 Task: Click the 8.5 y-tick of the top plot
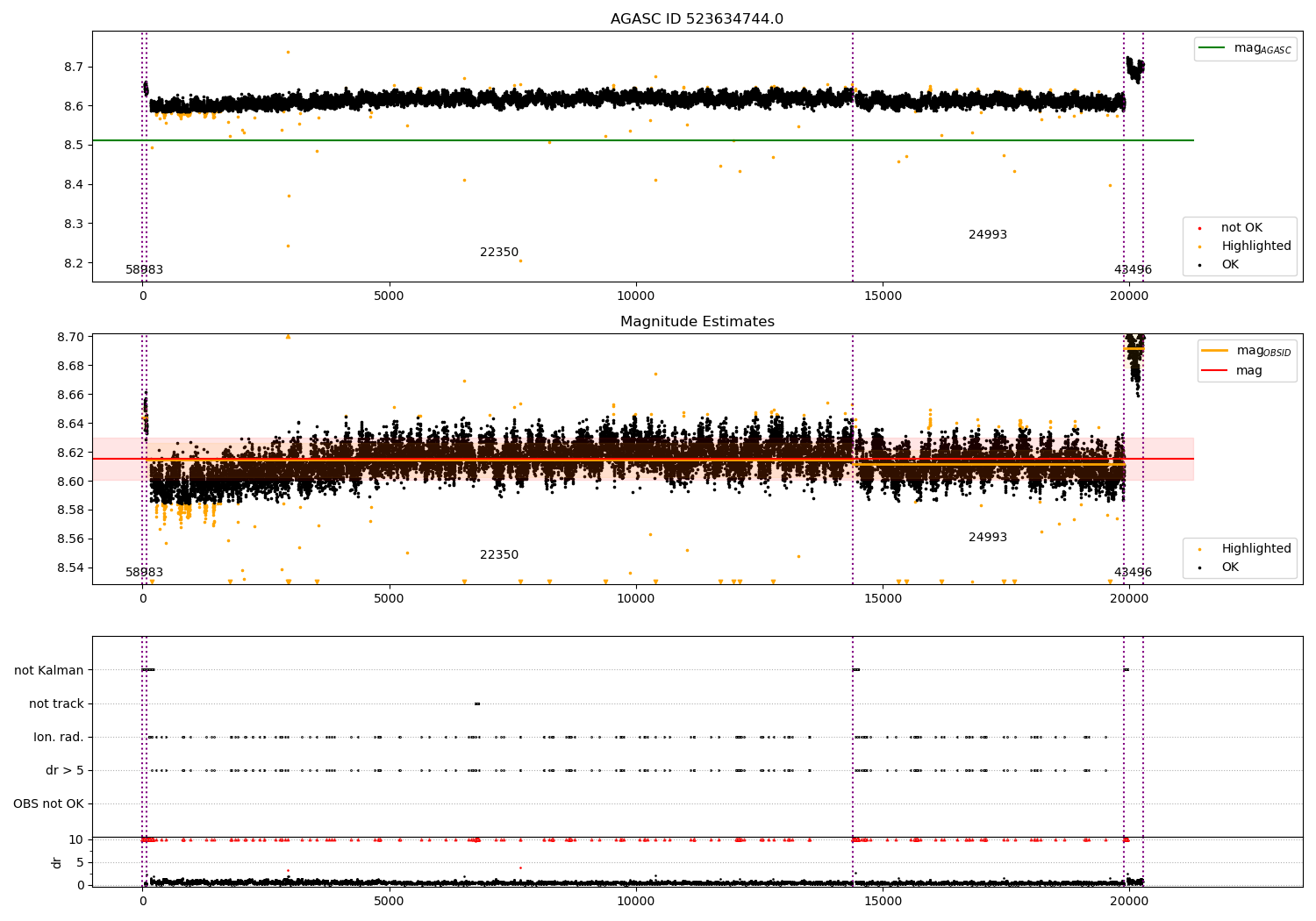tap(74, 146)
